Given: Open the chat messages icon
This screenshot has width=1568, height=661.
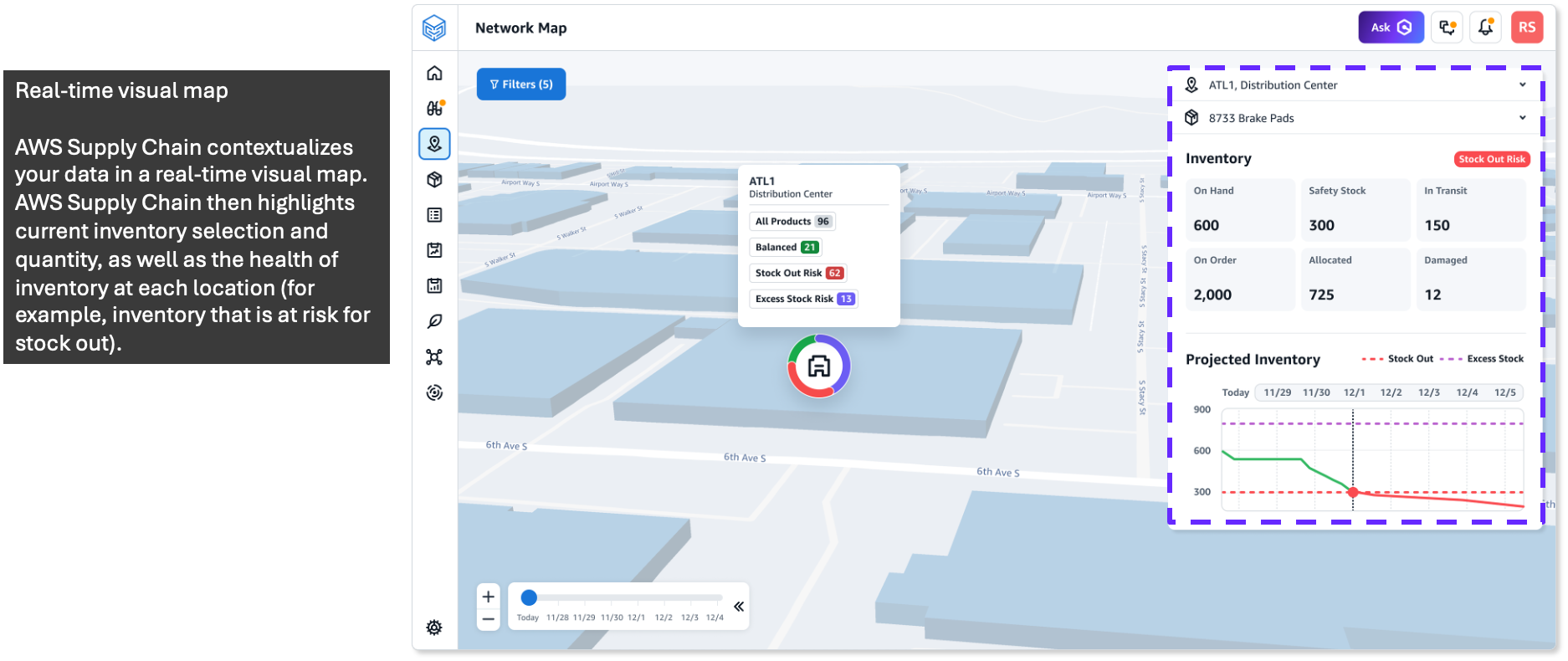Looking at the screenshot, I should 1448,28.
